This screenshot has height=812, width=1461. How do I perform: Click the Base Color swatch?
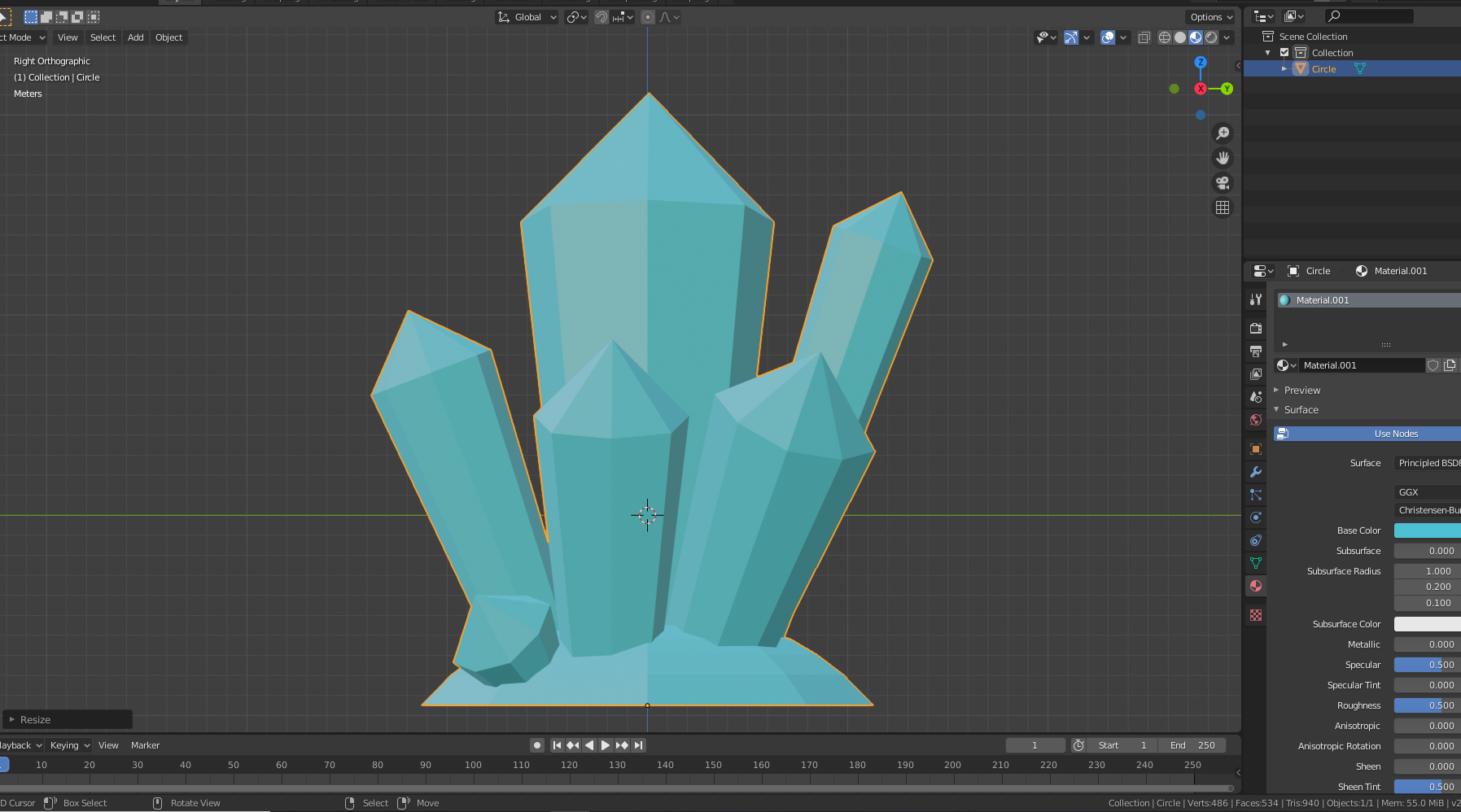(1427, 530)
